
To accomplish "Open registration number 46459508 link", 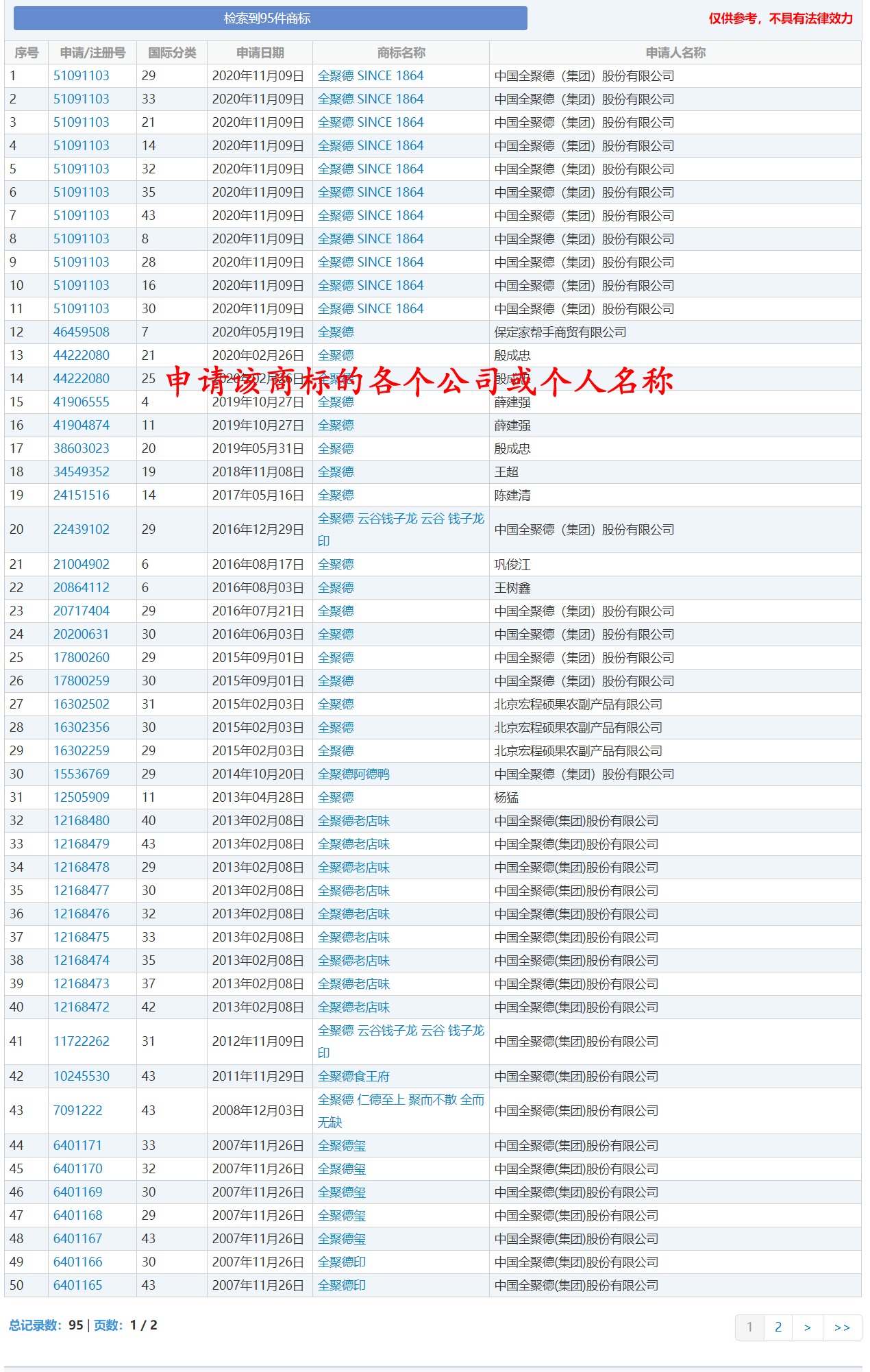I will [x=82, y=332].
